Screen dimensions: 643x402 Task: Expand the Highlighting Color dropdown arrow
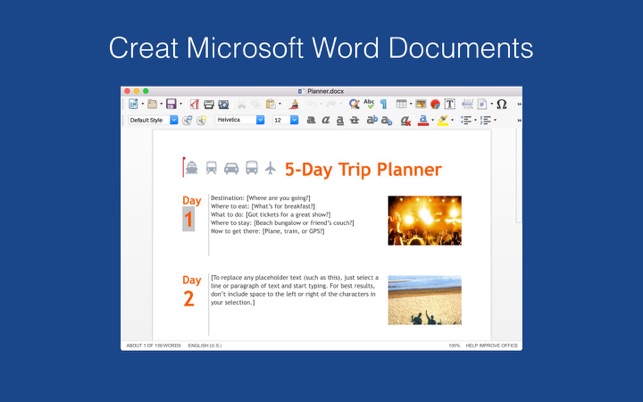pos(452,120)
